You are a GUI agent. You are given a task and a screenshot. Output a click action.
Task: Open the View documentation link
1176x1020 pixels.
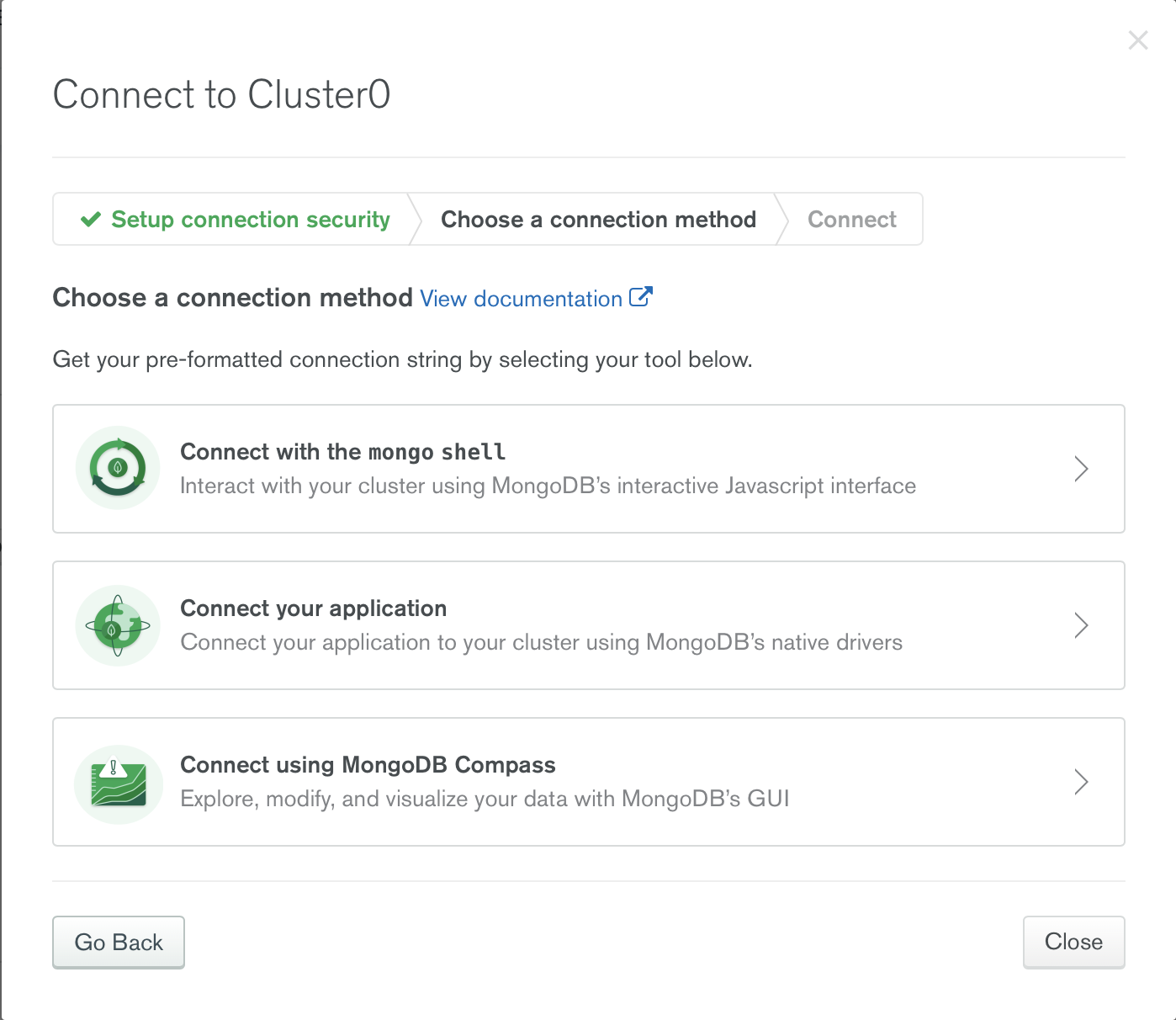(x=521, y=299)
